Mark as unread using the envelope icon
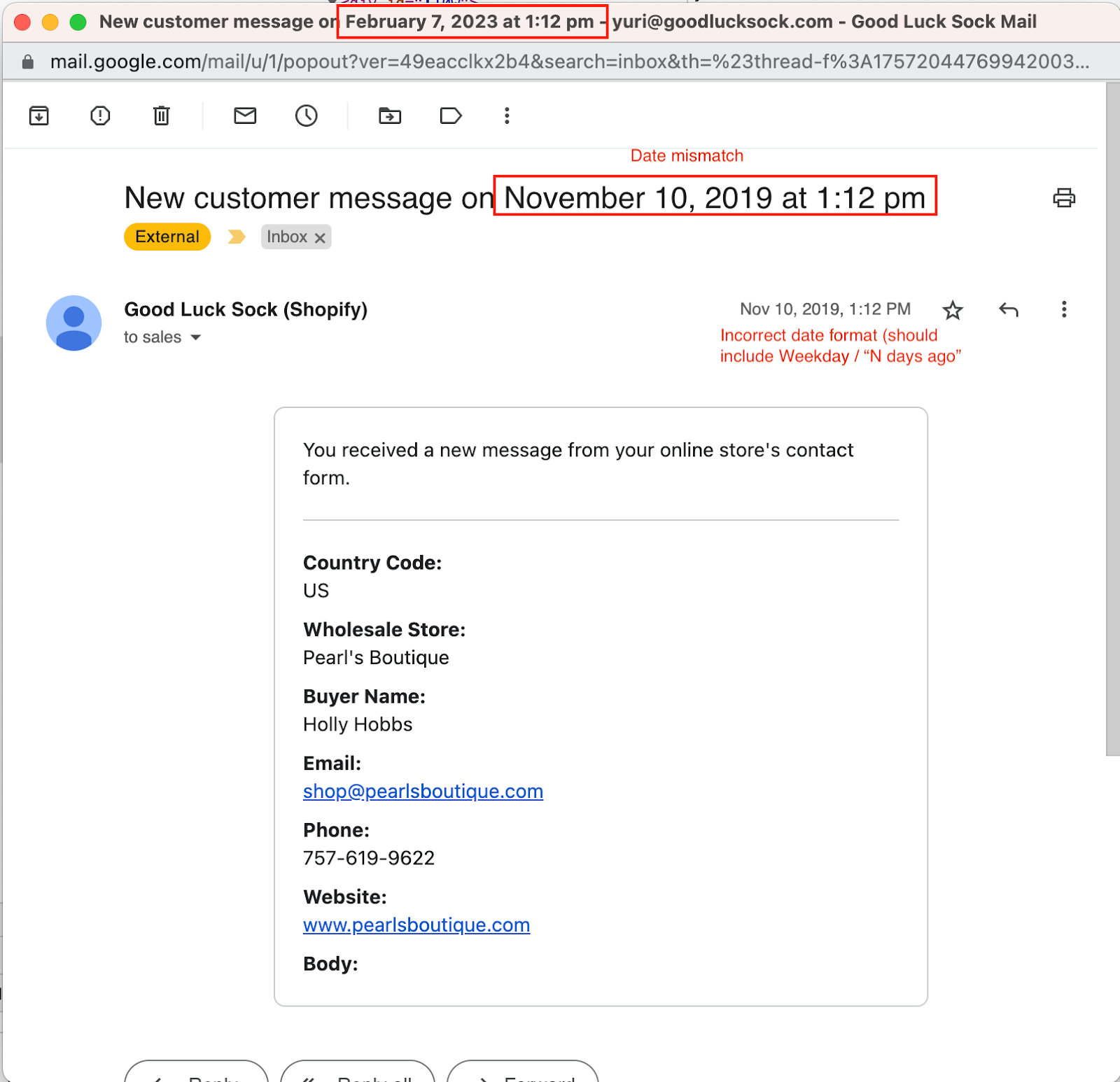The image size is (1120, 1082). click(x=245, y=115)
